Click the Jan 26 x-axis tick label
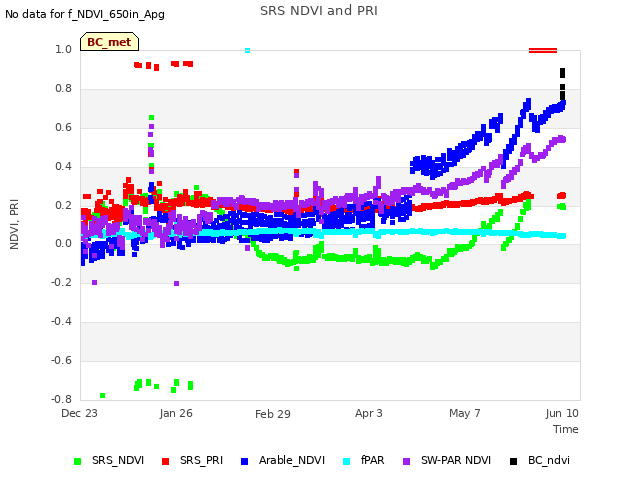Image resolution: width=640 pixels, height=480 pixels. pyautogui.click(x=176, y=413)
